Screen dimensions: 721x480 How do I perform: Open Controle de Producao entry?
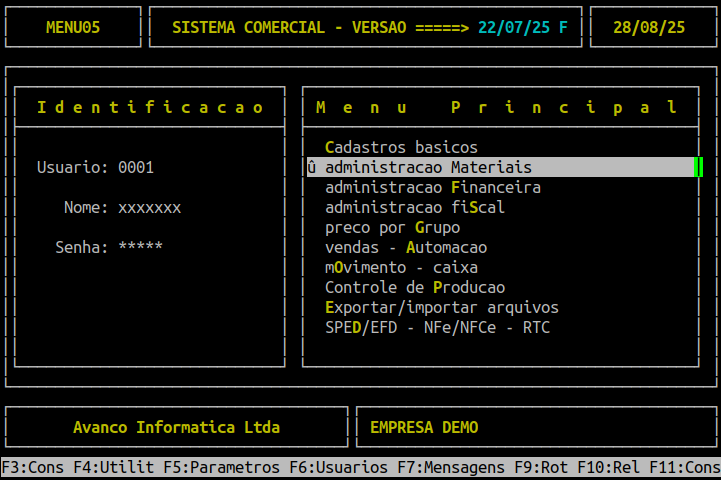[x=415, y=287]
